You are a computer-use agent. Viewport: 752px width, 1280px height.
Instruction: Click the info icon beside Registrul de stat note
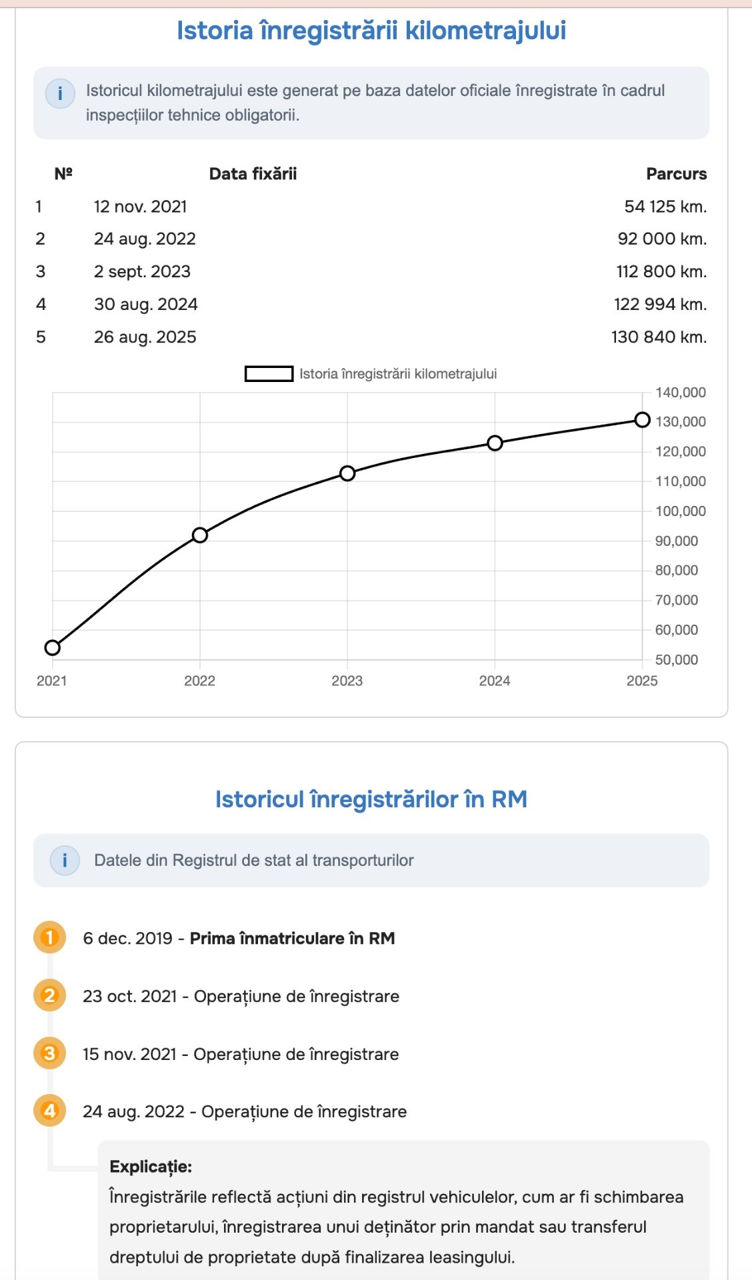tap(64, 860)
